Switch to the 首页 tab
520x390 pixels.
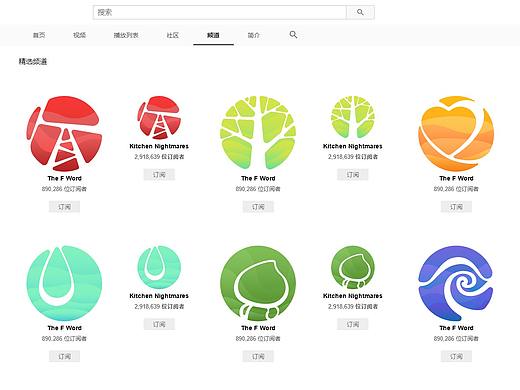coord(39,35)
